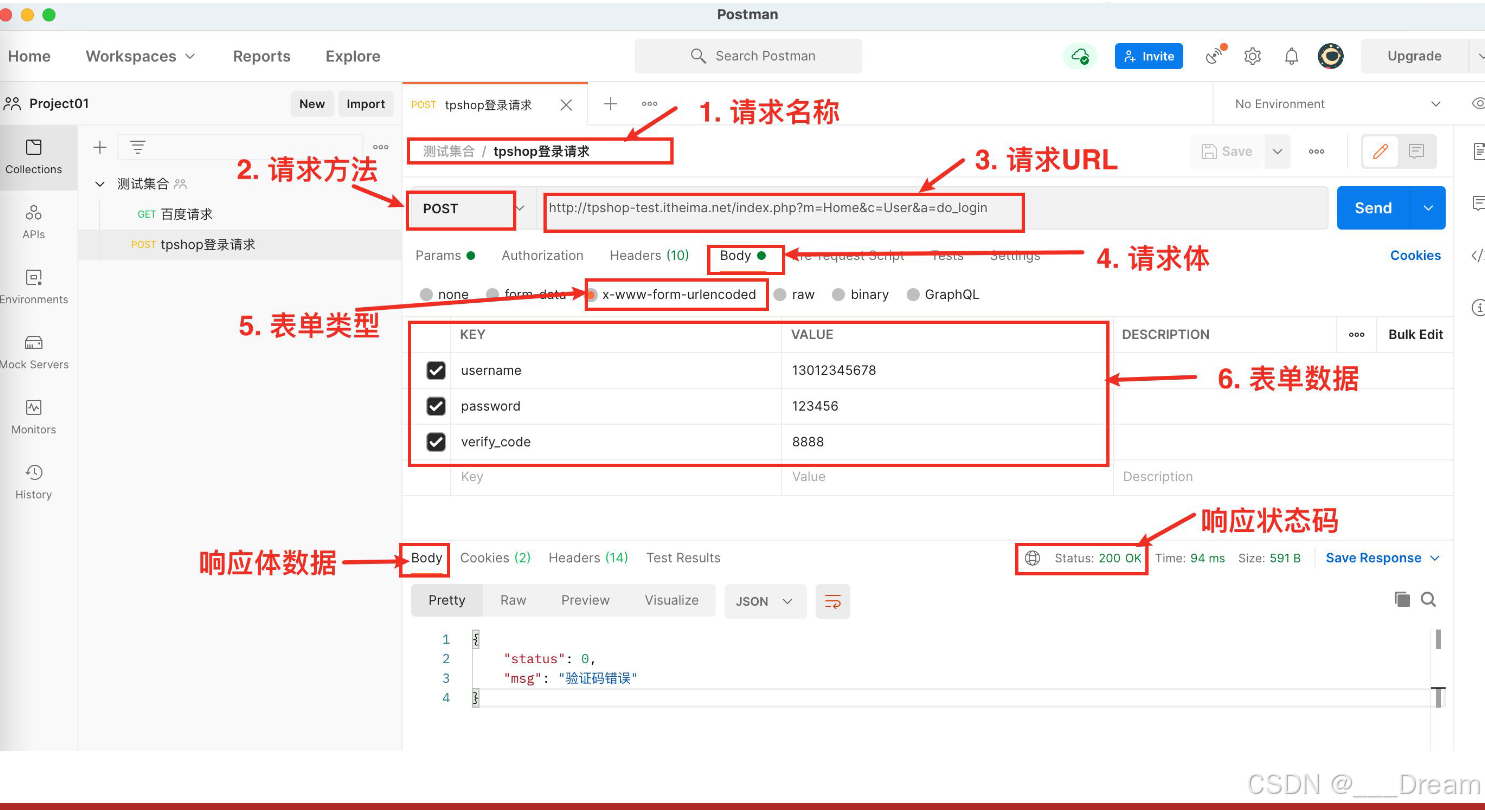This screenshot has height=810, width=1485.
Task: Search the response body with magnifier icon
Action: [1429, 599]
